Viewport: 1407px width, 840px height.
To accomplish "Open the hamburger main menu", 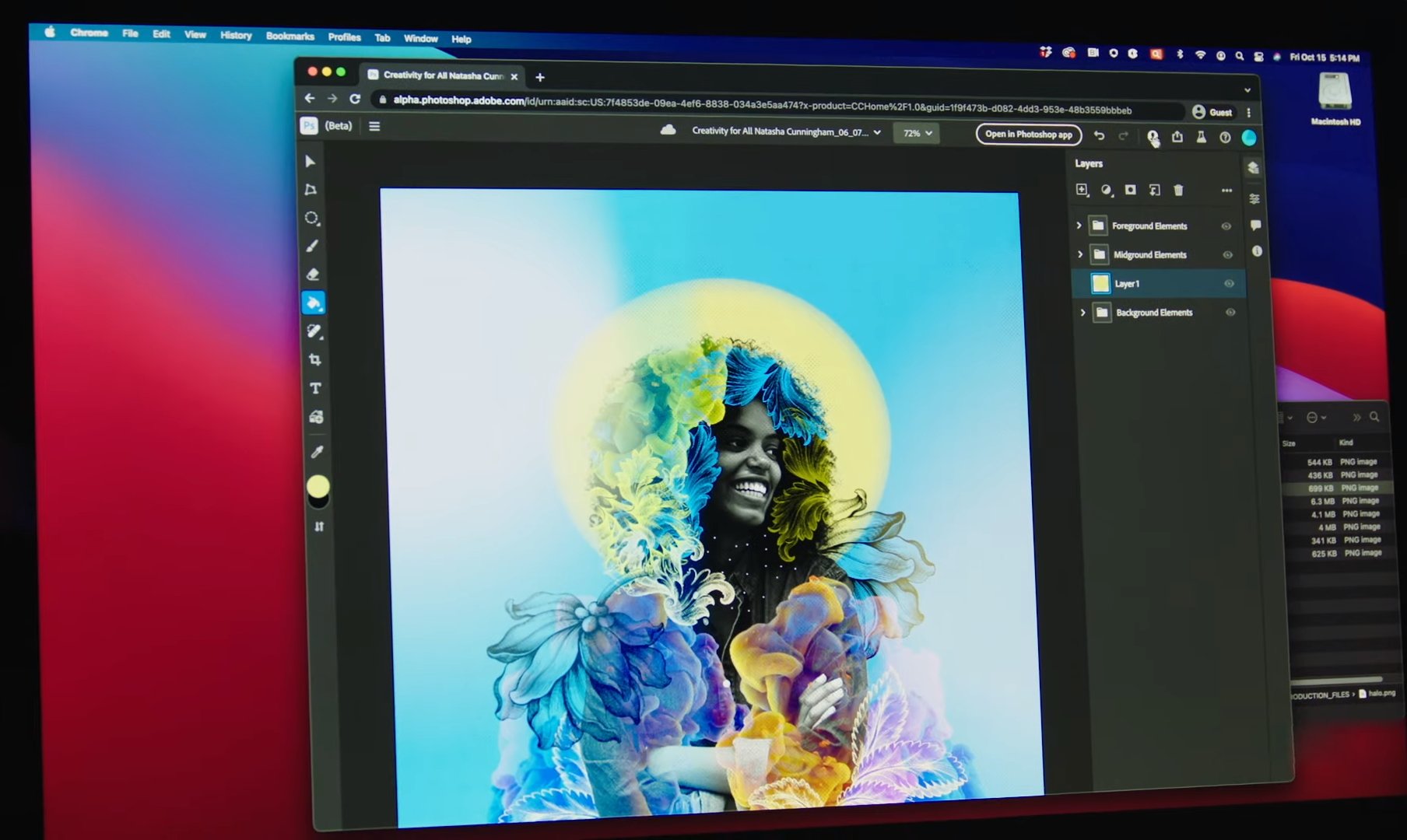I will (374, 126).
